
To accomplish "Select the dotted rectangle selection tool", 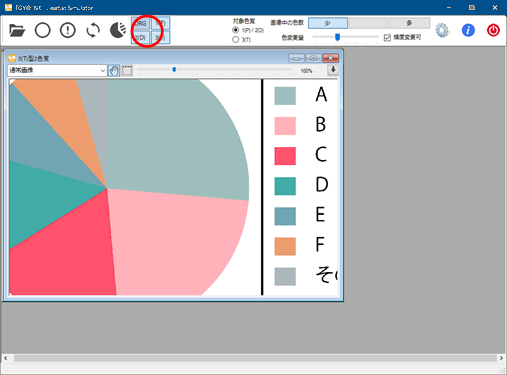I will (127, 71).
